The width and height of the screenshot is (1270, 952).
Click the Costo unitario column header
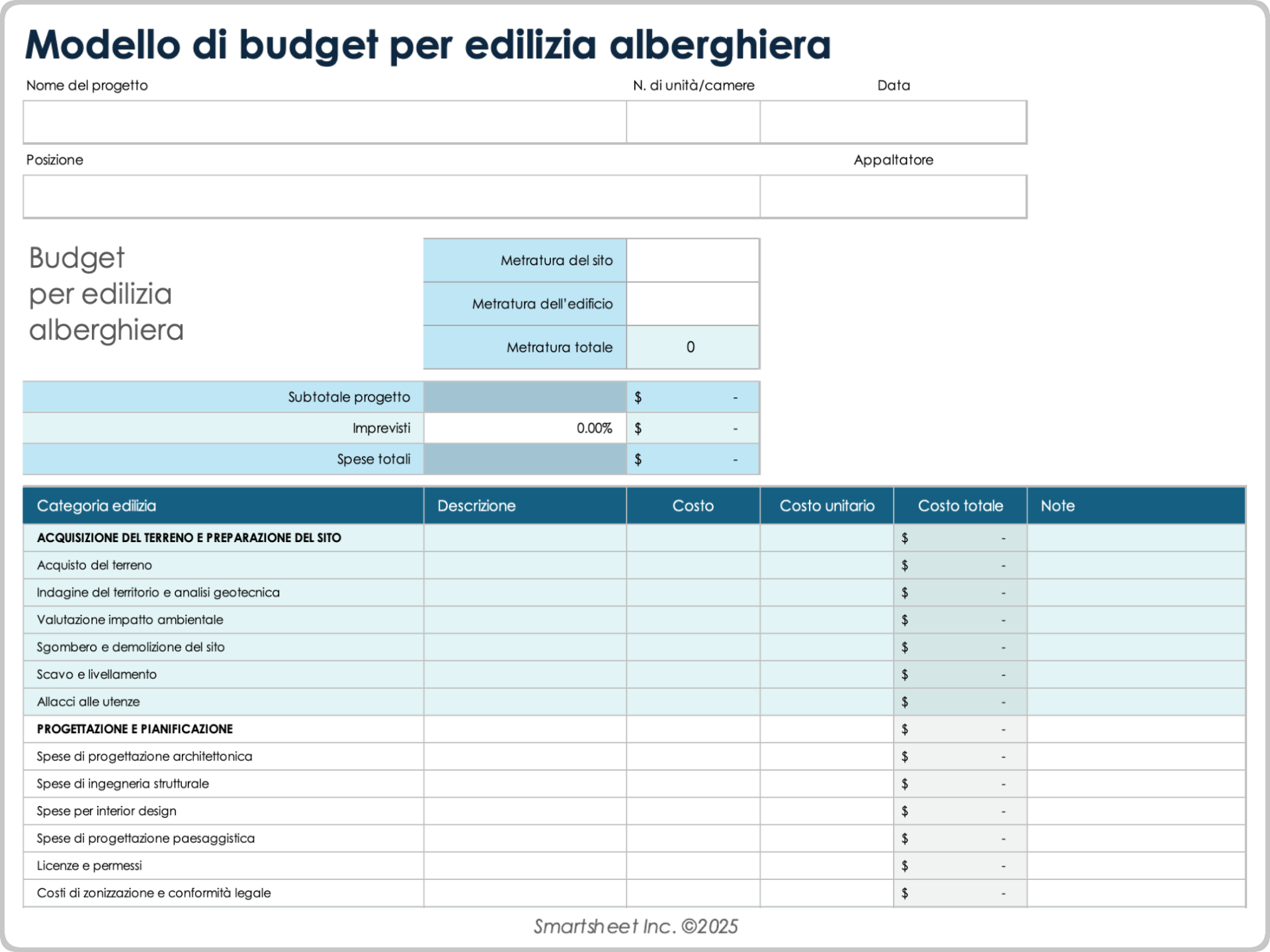(827, 506)
